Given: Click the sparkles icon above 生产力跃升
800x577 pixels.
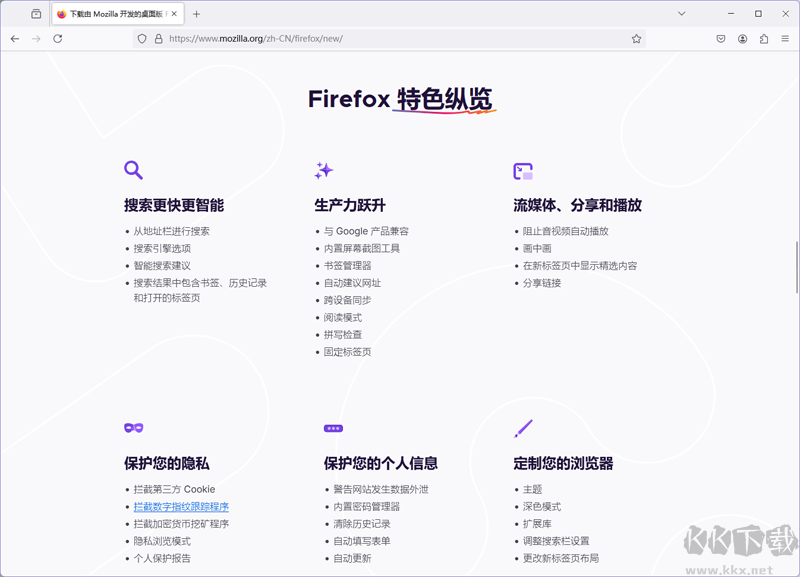Looking at the screenshot, I should pyautogui.click(x=323, y=170).
